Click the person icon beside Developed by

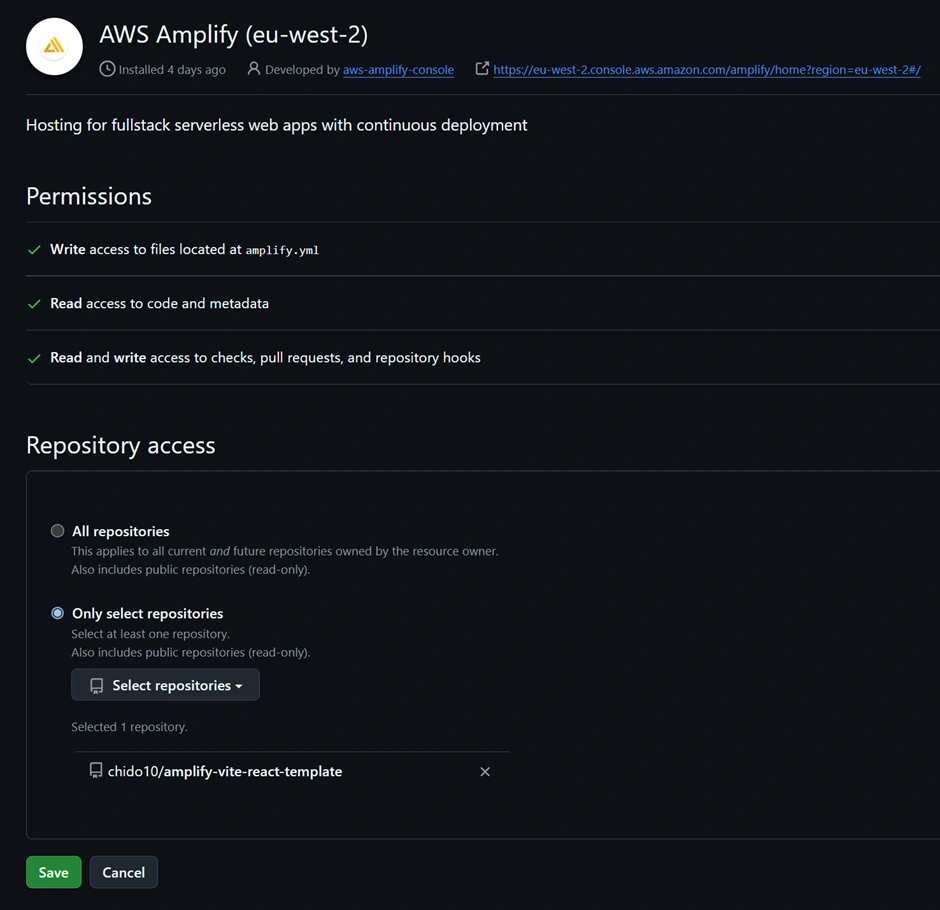(x=254, y=69)
